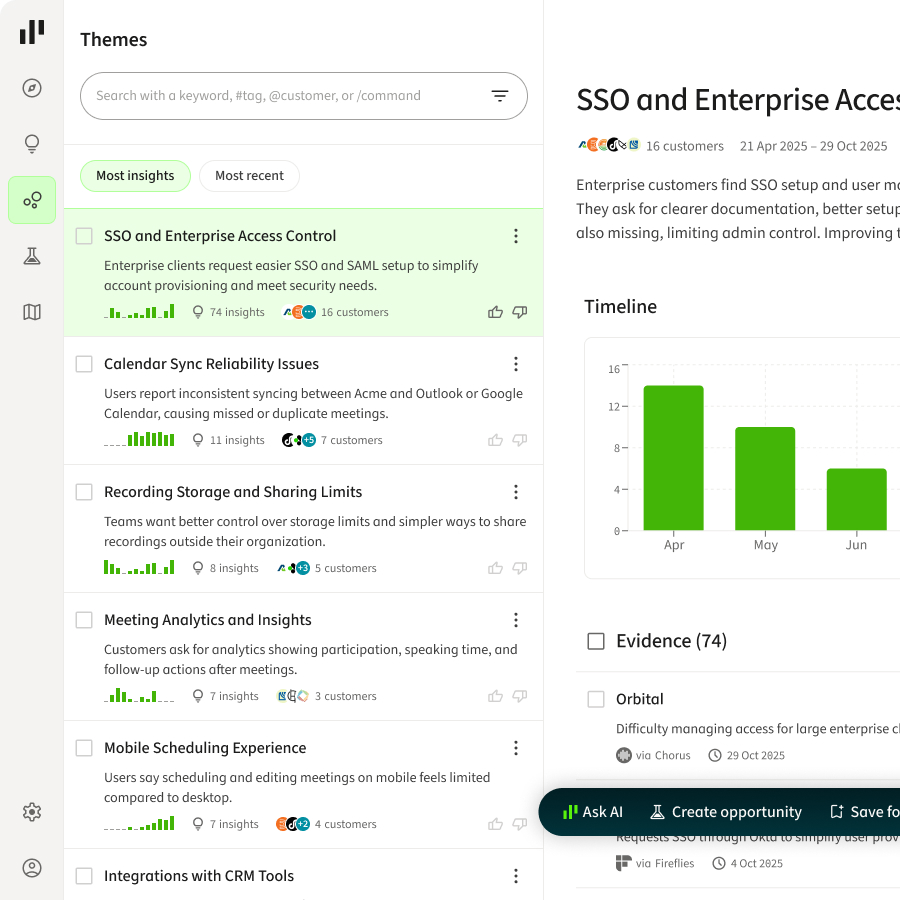Click the lightbulb Insights sidebar icon
The width and height of the screenshot is (900, 900).
pyautogui.click(x=32, y=144)
